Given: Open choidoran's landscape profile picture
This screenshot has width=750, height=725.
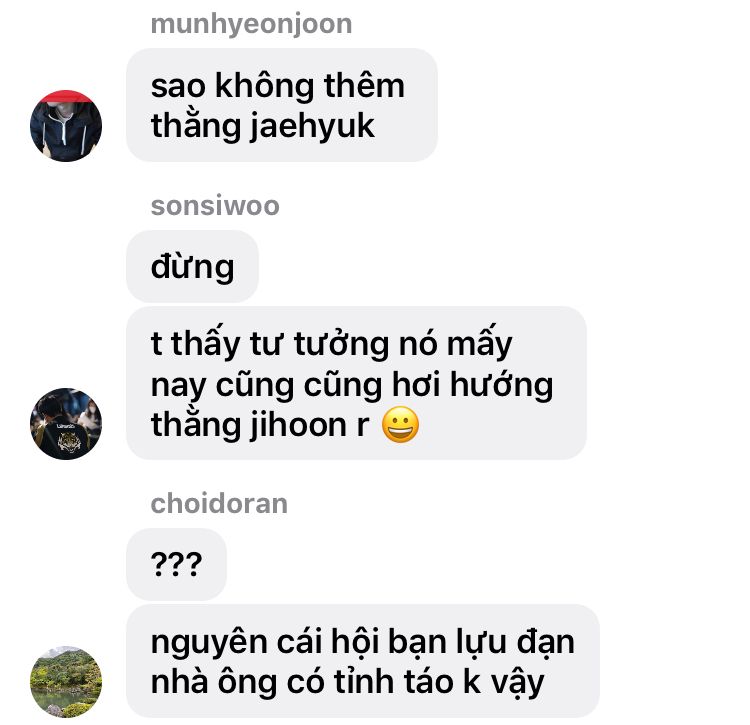Looking at the screenshot, I should pos(66,681).
